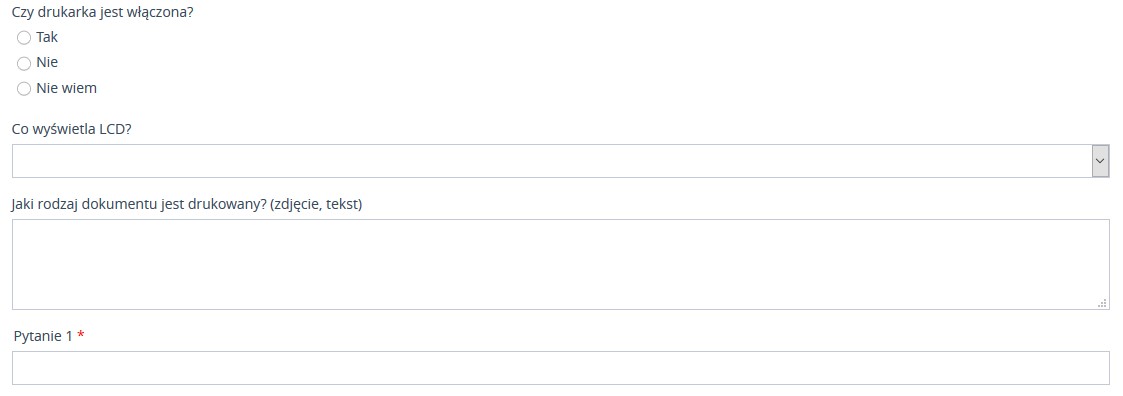Click the text area resize grip icon
This screenshot has height=396, width=1123.
(x=1102, y=303)
